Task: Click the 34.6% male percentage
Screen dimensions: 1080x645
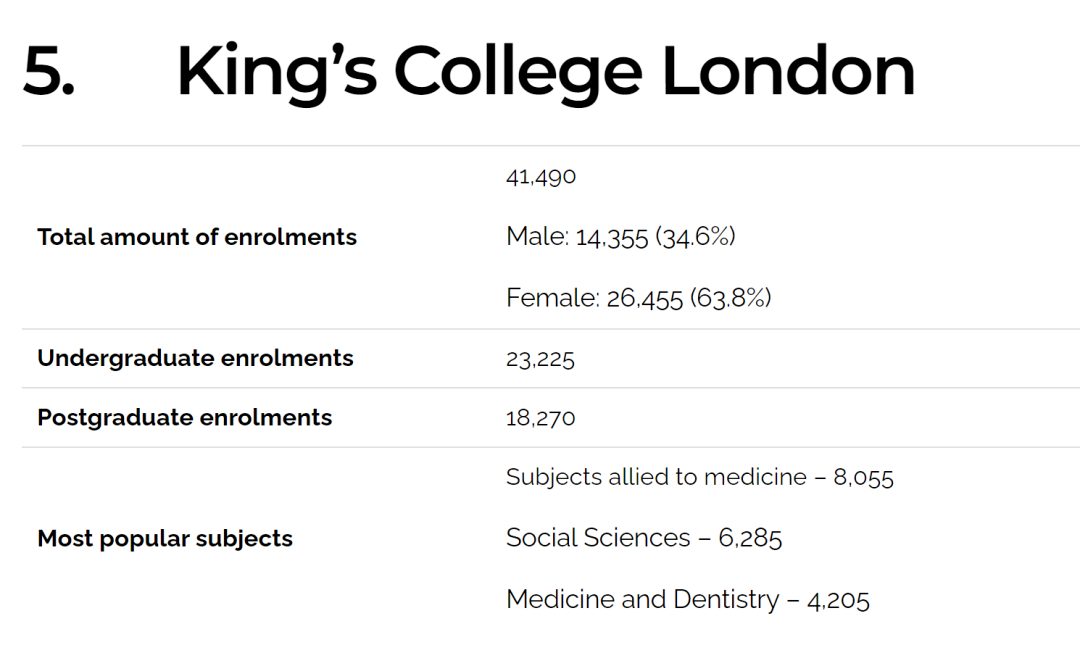Action: [x=696, y=237]
